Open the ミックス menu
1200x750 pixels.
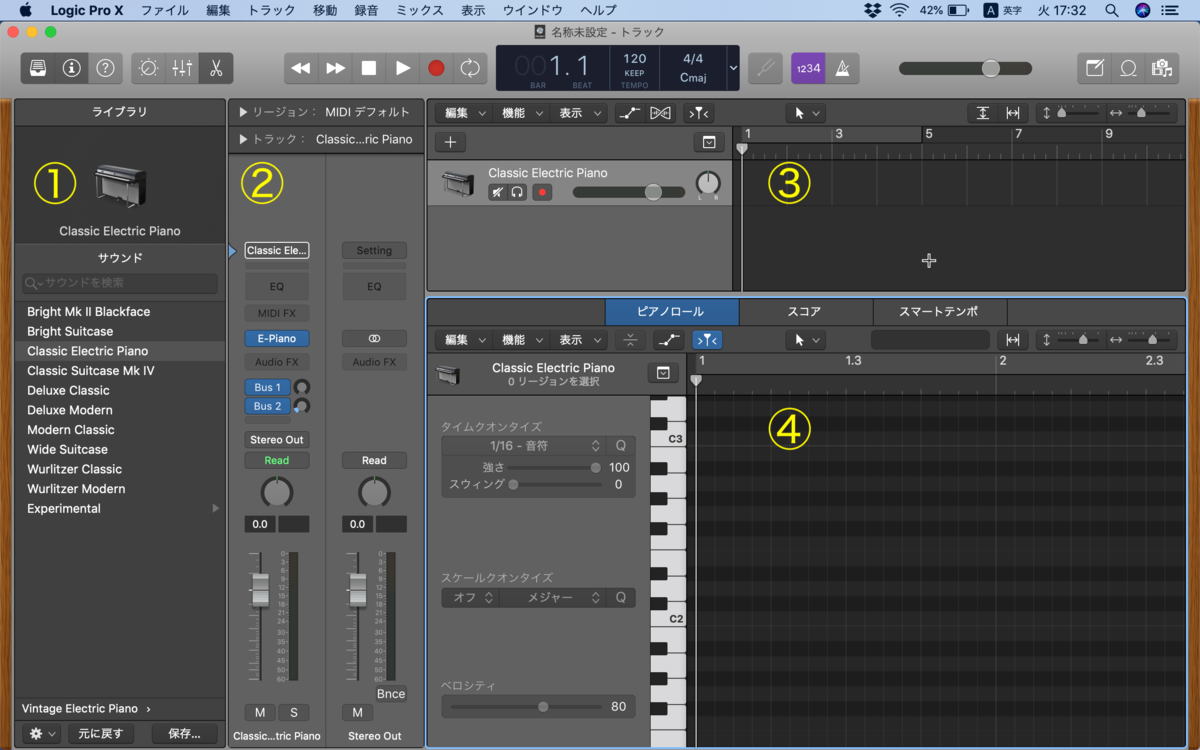click(x=420, y=10)
